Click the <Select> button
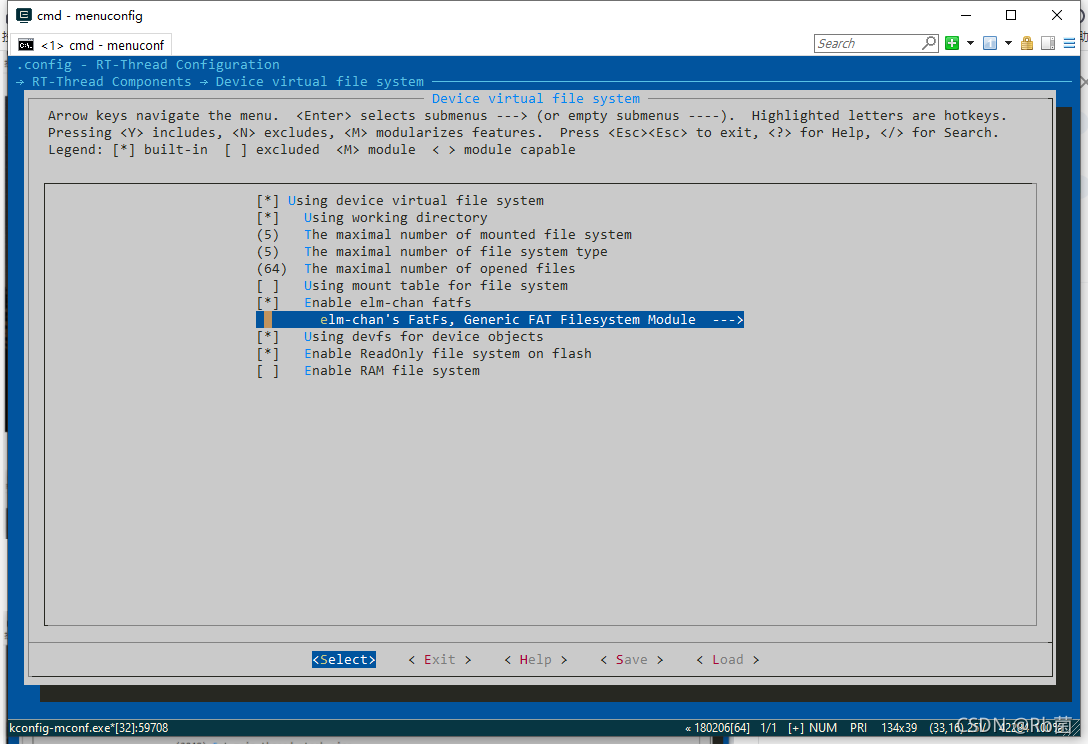This screenshot has width=1088, height=744. tap(343, 659)
